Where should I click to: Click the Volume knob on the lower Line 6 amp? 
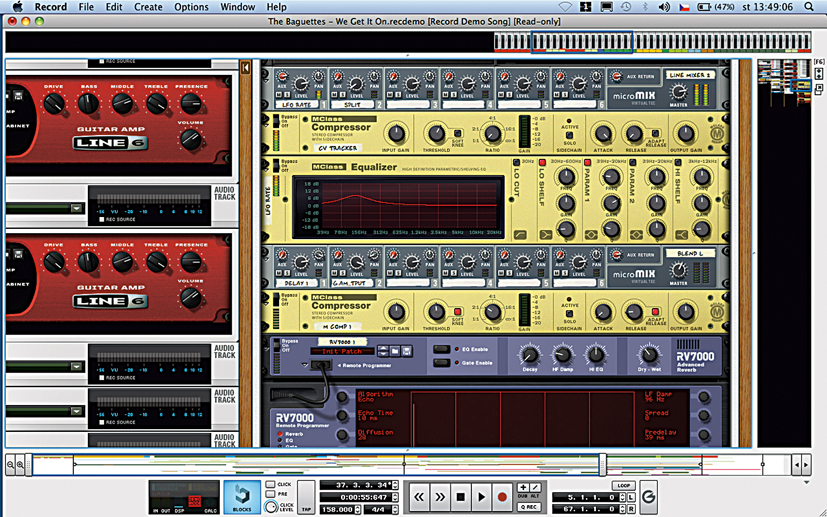click(x=190, y=298)
